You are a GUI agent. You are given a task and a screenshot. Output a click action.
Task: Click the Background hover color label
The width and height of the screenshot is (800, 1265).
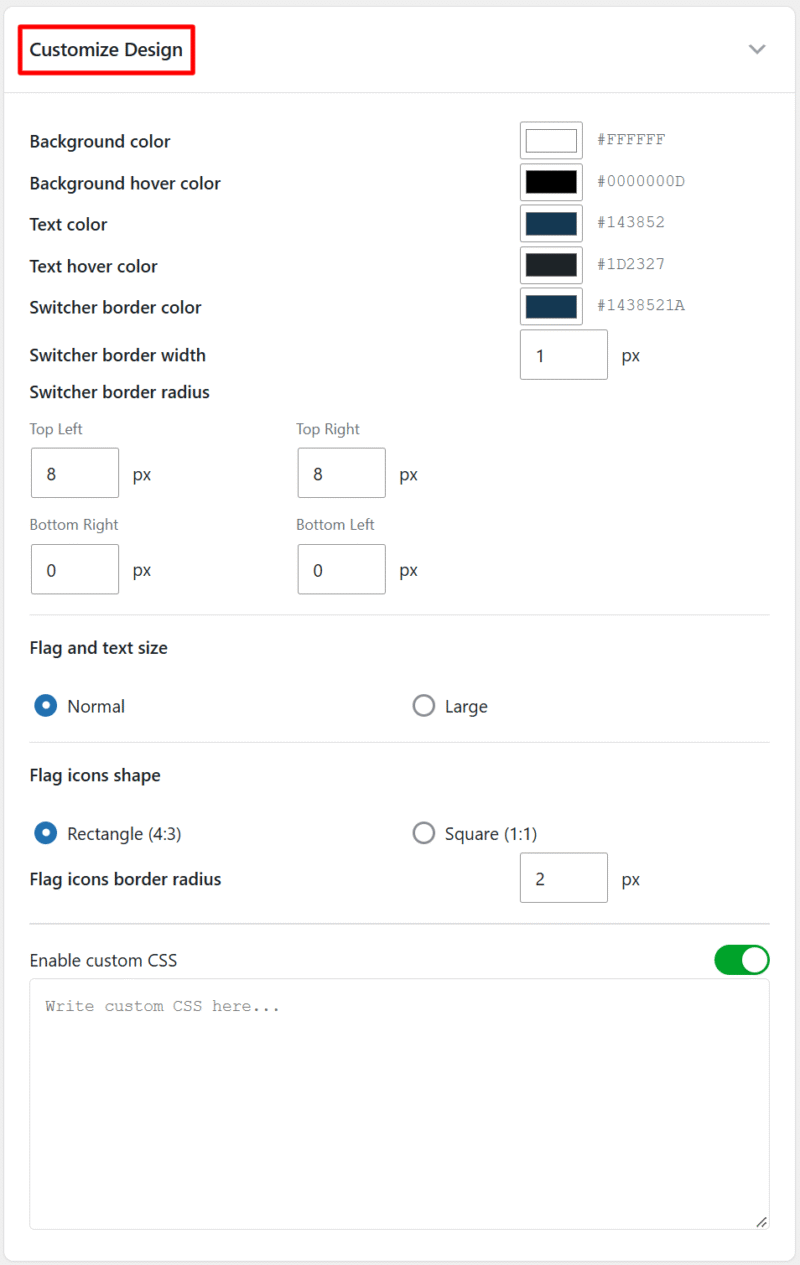[125, 183]
